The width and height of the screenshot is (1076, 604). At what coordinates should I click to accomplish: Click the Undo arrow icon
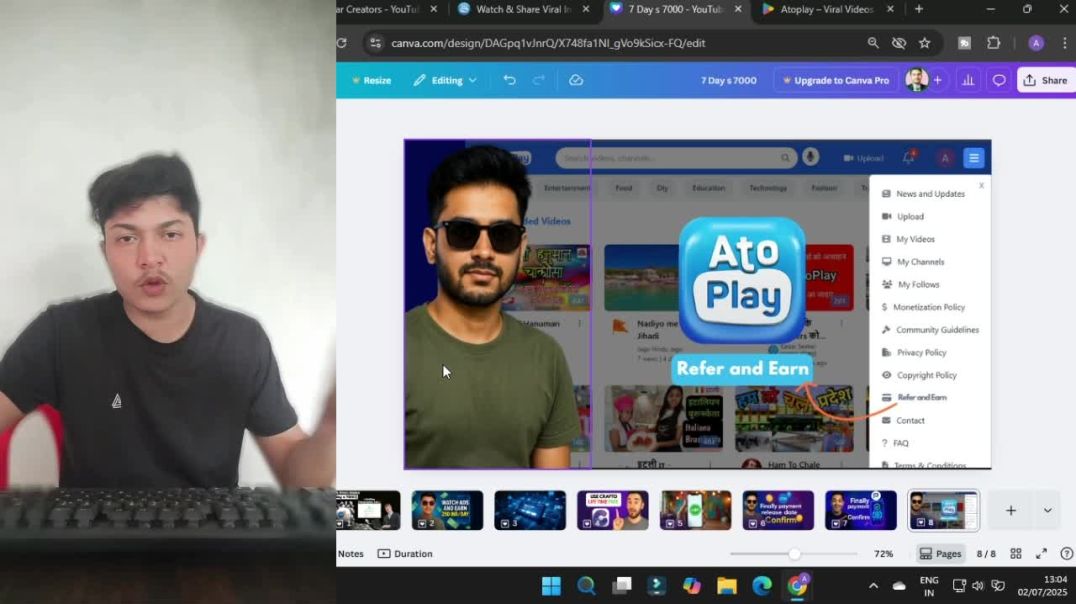(x=510, y=80)
